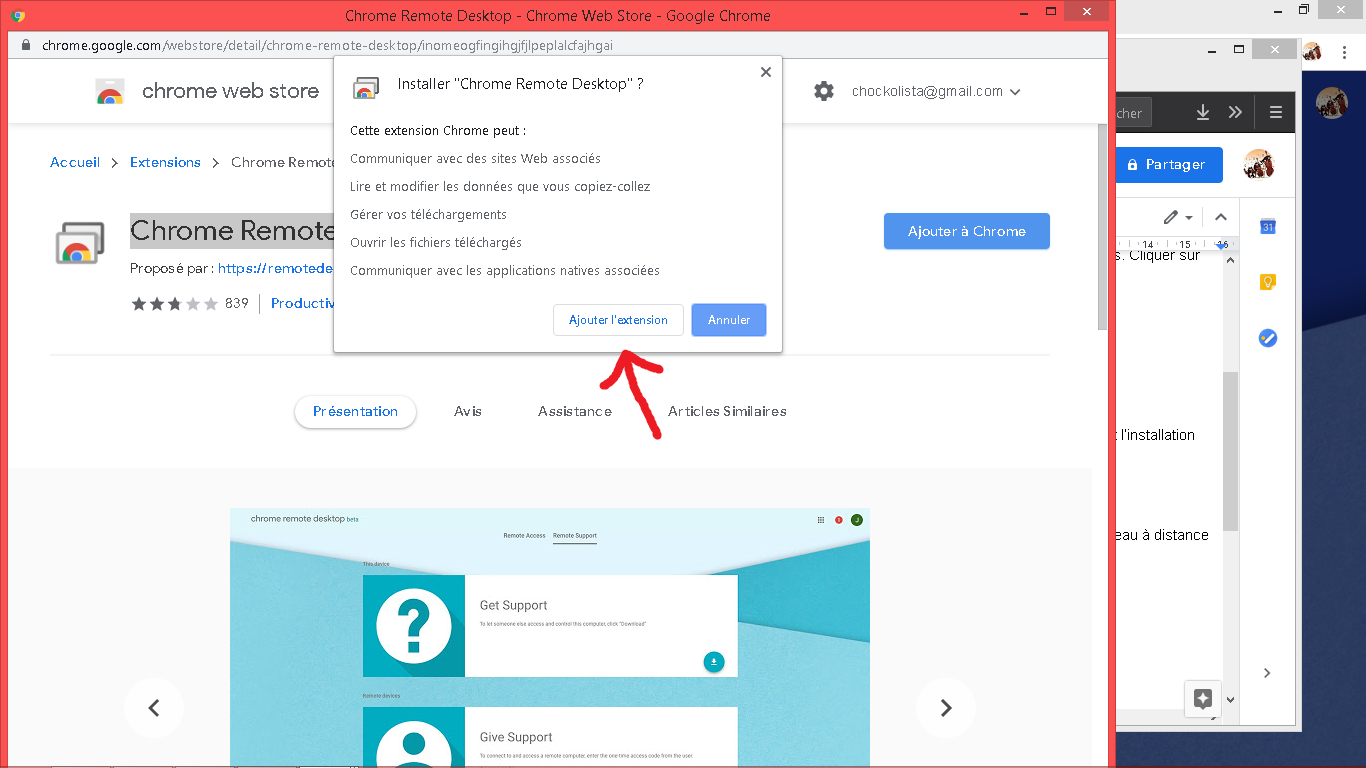Open the download icon in the dark toolbar
The image size is (1366, 768).
tap(1203, 112)
